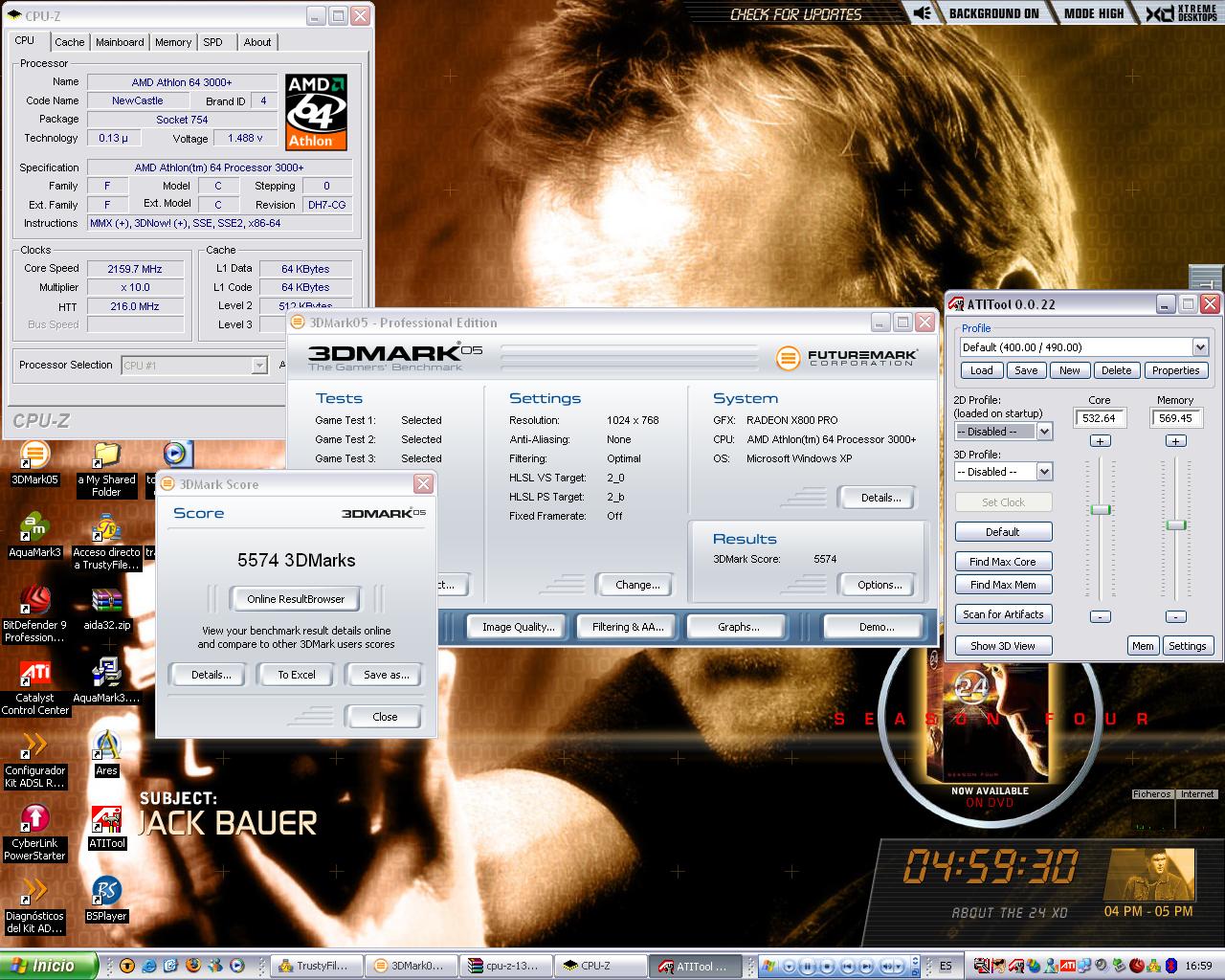
Task: Open the aida32.zip archive icon
Action: pyautogui.click(x=106, y=601)
